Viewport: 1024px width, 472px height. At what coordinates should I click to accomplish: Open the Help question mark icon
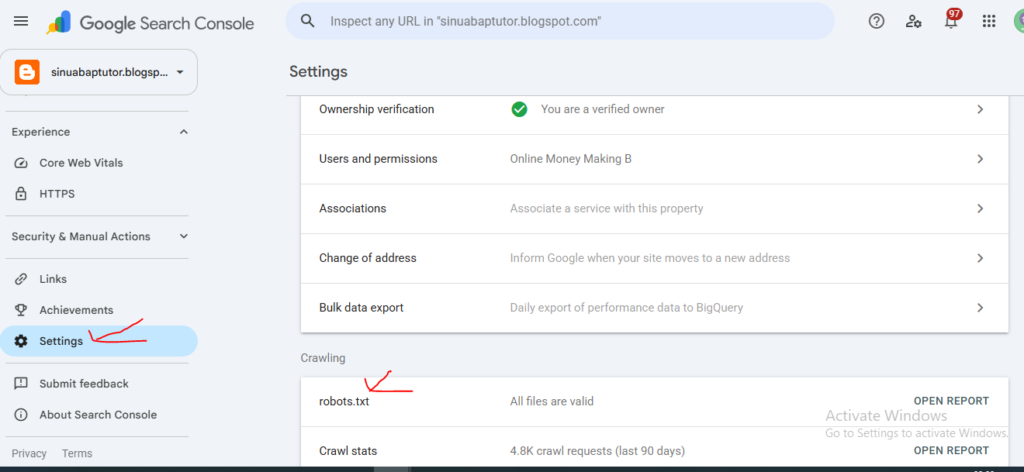point(876,21)
